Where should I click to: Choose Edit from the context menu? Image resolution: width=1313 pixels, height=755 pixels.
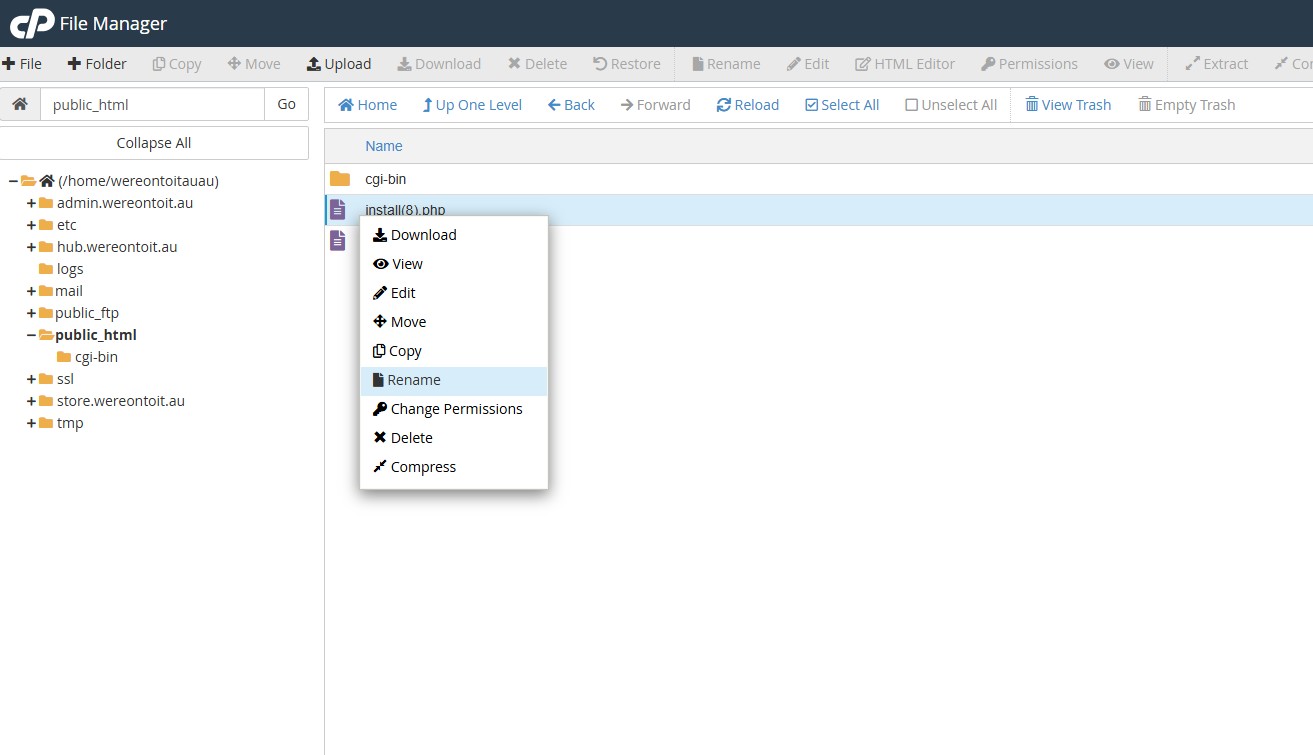pos(453,293)
